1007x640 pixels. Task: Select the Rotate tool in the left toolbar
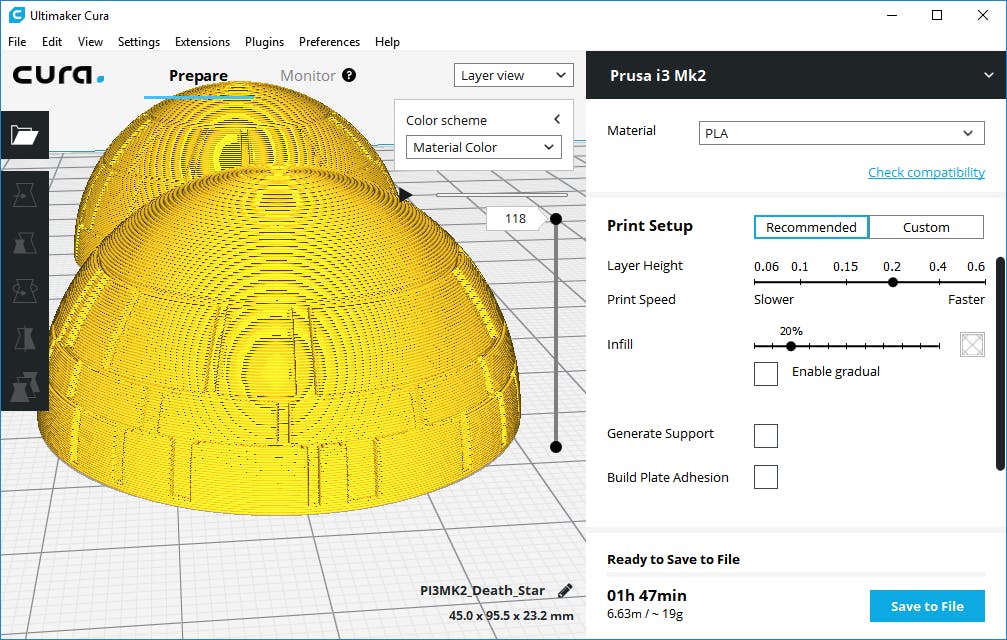(x=24, y=290)
